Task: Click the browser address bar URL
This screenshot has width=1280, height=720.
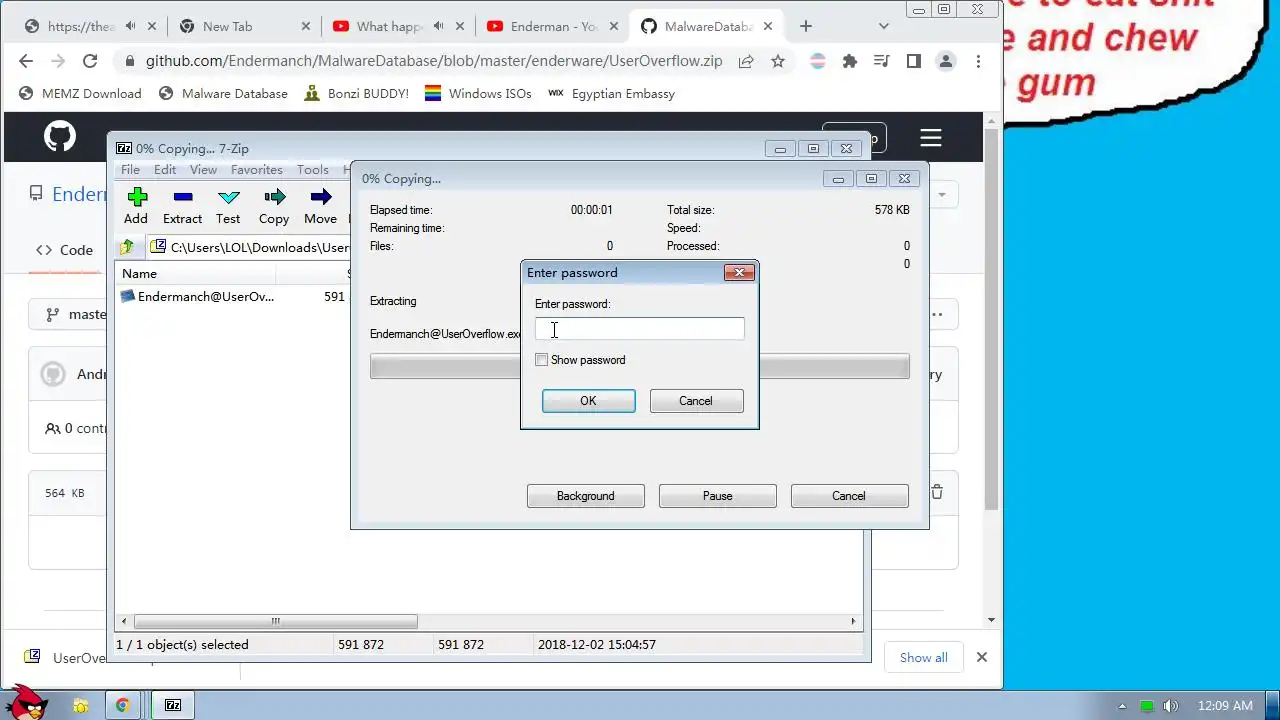Action: point(433,61)
